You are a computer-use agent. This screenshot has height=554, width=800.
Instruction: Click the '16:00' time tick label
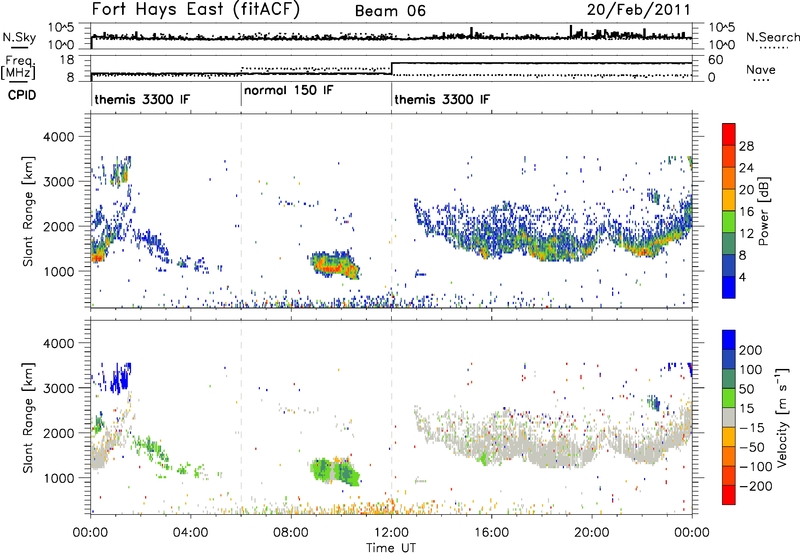click(x=491, y=533)
